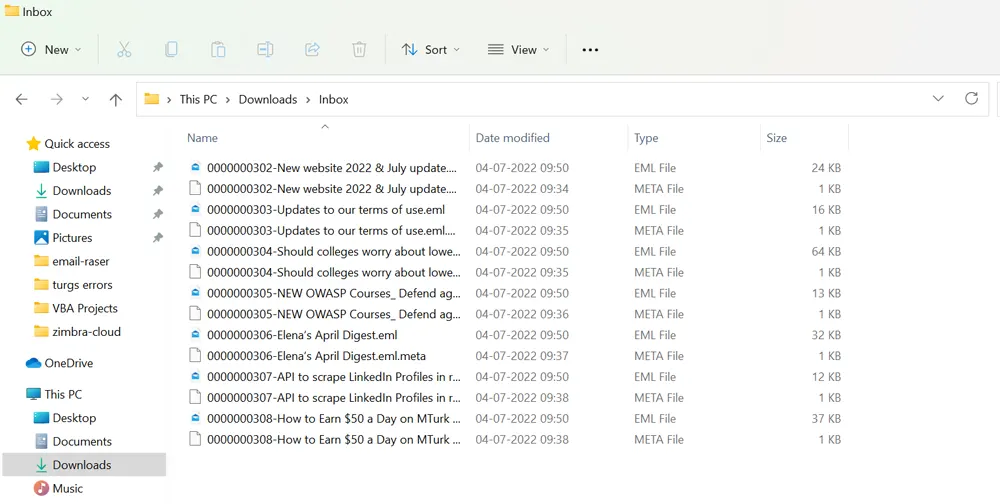This screenshot has width=1000, height=504.
Task: Click the Copy icon in toolbar
Action: tap(171, 49)
